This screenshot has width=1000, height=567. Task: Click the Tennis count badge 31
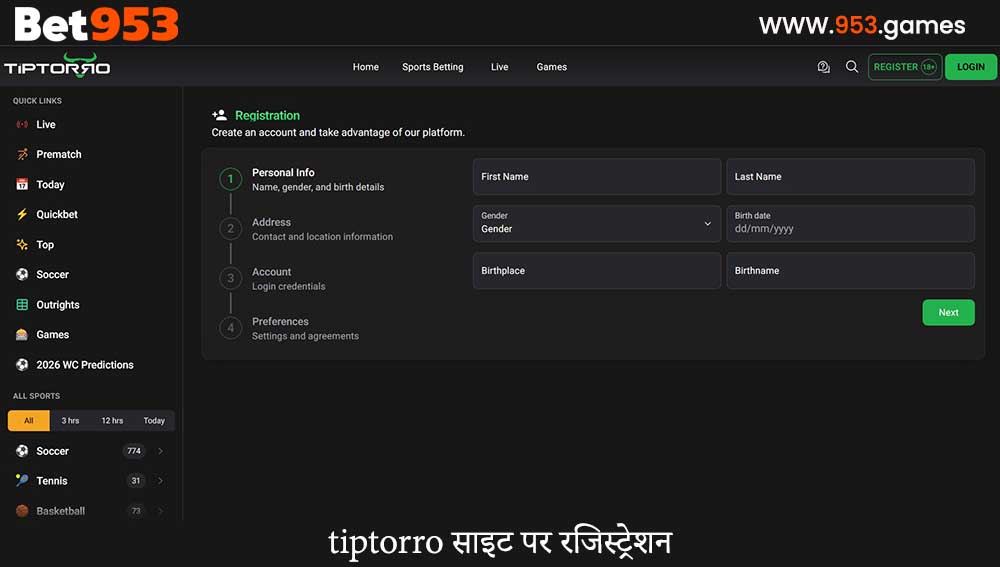pyautogui.click(x=135, y=481)
